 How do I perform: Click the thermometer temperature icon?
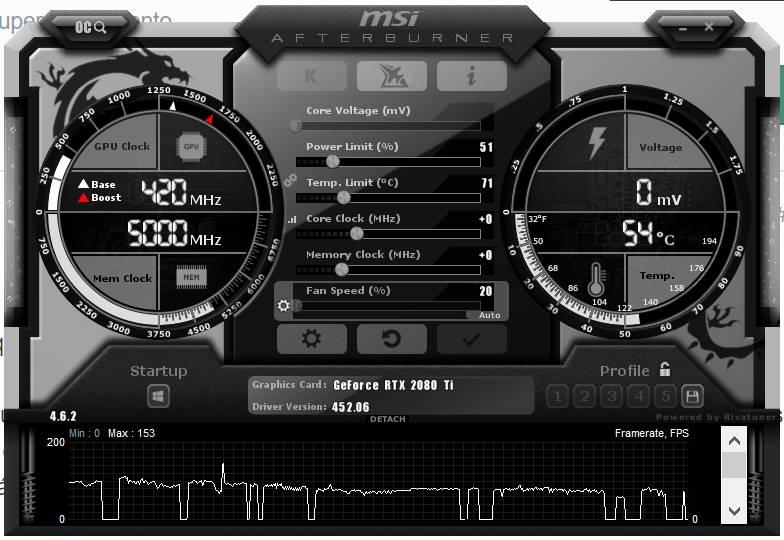(596, 280)
